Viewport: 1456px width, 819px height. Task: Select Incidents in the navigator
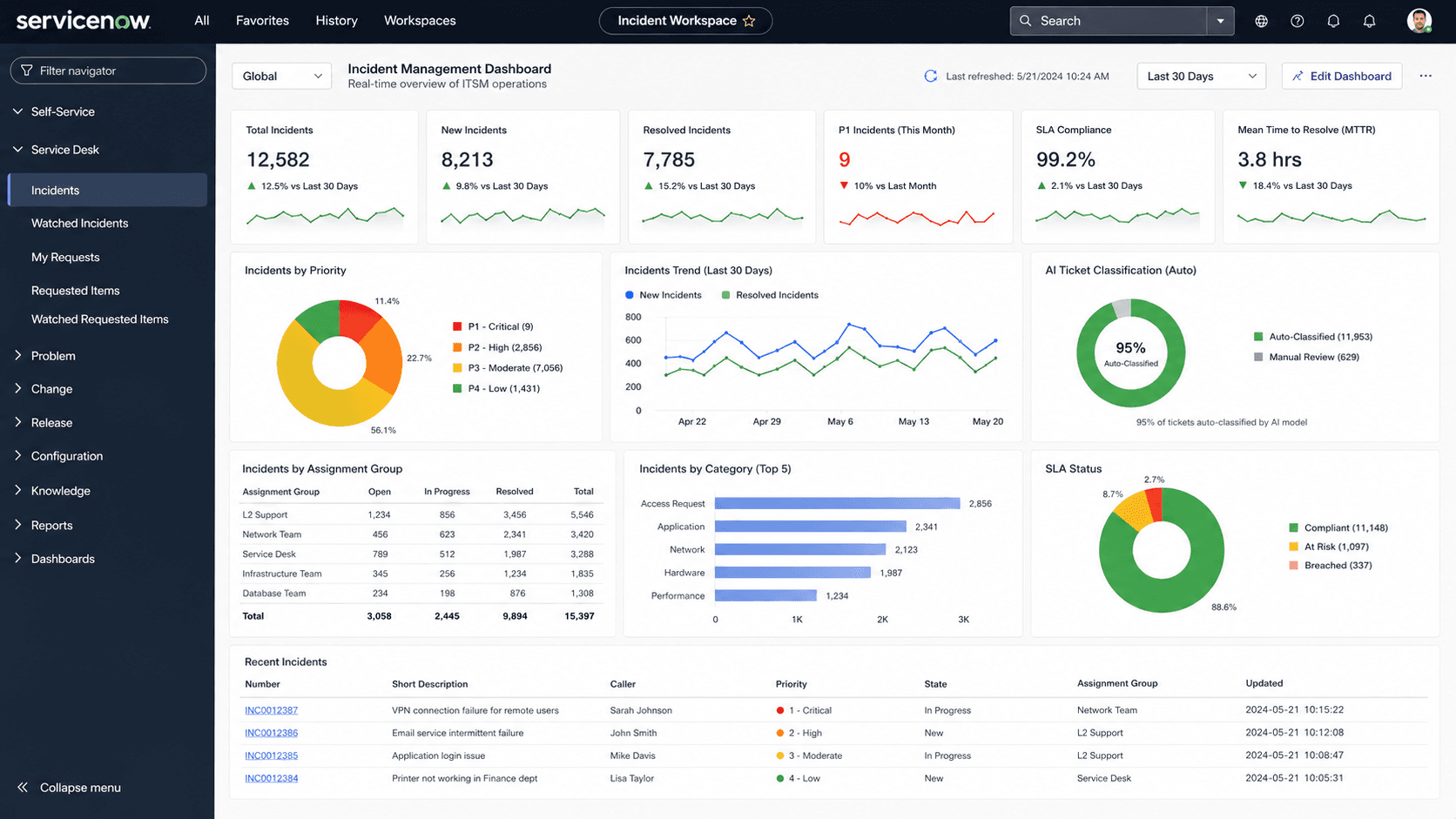[x=108, y=190]
